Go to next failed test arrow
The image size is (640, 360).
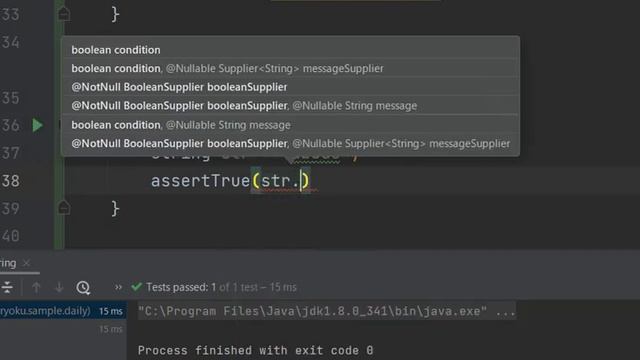click(59, 287)
